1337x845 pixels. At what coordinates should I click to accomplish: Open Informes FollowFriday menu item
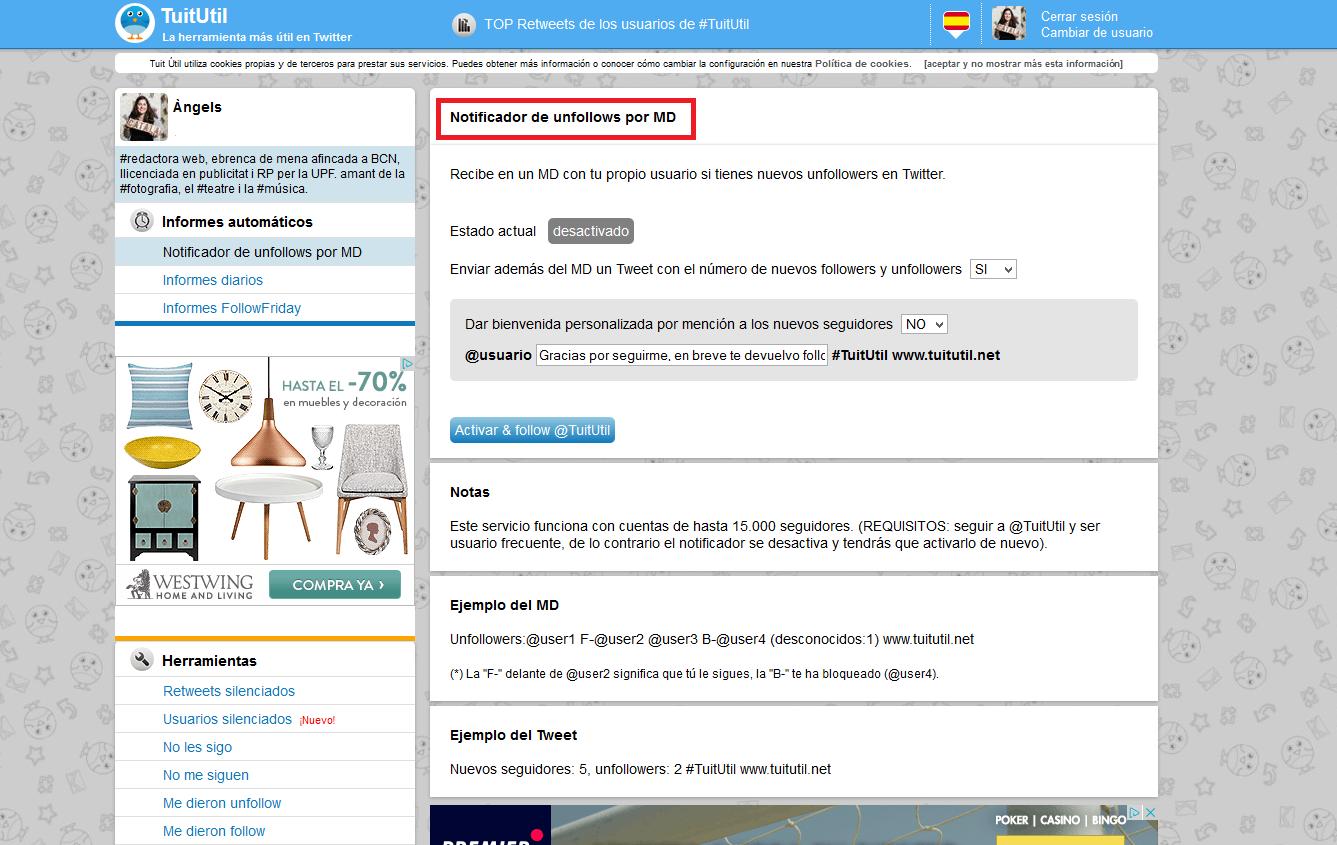(232, 308)
